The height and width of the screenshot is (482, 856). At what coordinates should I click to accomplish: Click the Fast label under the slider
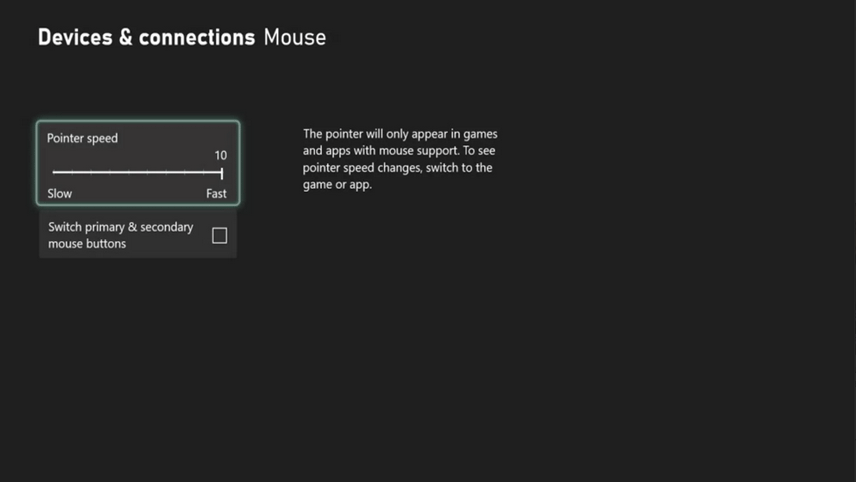pyautogui.click(x=216, y=194)
